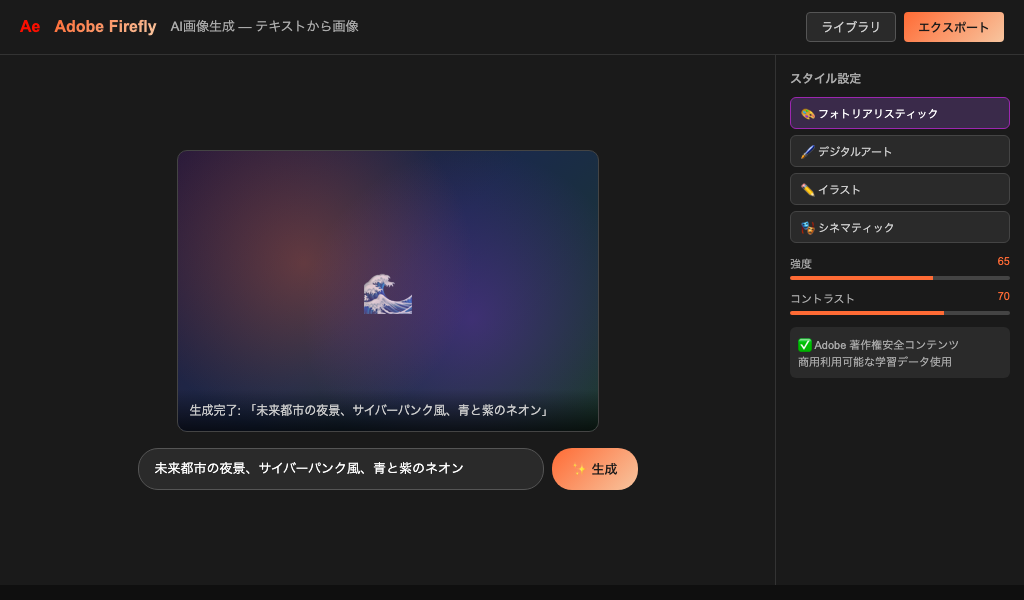Choose the イラスト style with pencil icon
This screenshot has height=600, width=1024.
click(x=899, y=189)
